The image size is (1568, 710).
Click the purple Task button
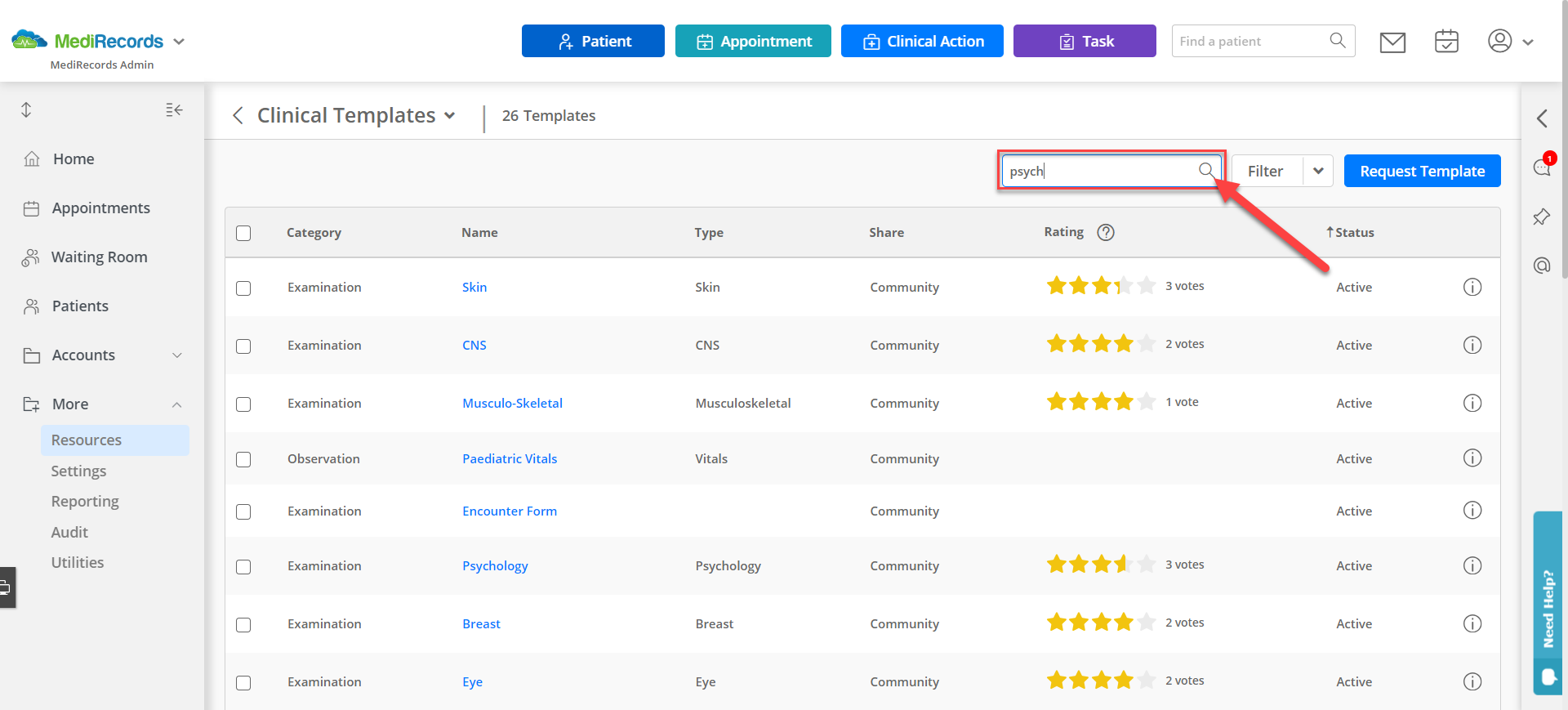[1085, 41]
